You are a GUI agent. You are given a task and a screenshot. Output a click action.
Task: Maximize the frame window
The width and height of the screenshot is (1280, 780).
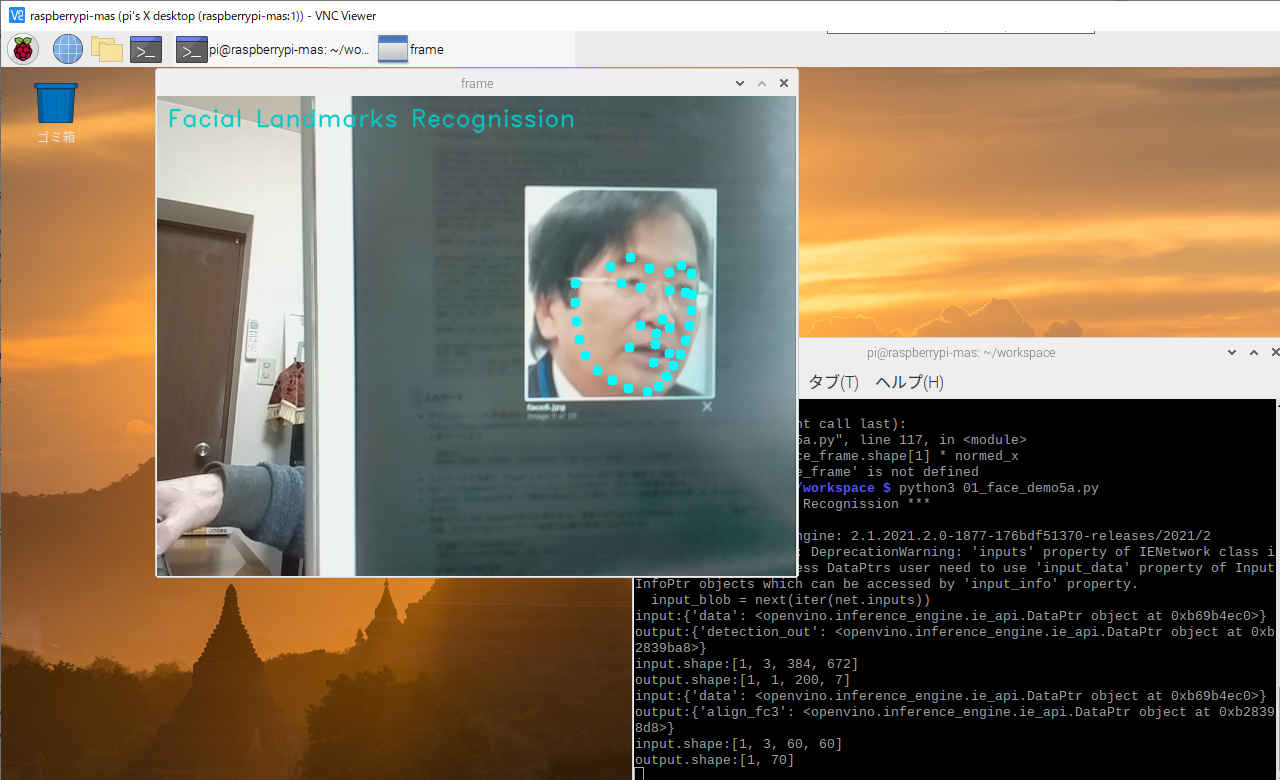pyautogui.click(x=762, y=83)
